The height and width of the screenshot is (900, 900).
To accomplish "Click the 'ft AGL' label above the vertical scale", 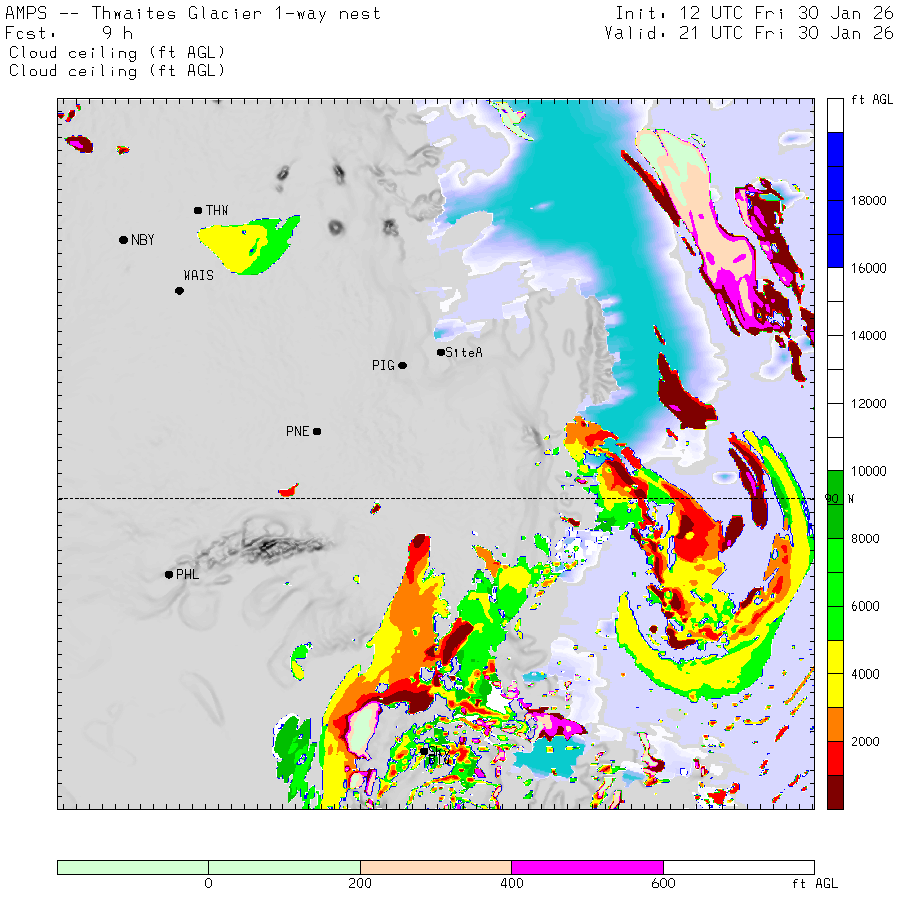I will click(x=872, y=100).
